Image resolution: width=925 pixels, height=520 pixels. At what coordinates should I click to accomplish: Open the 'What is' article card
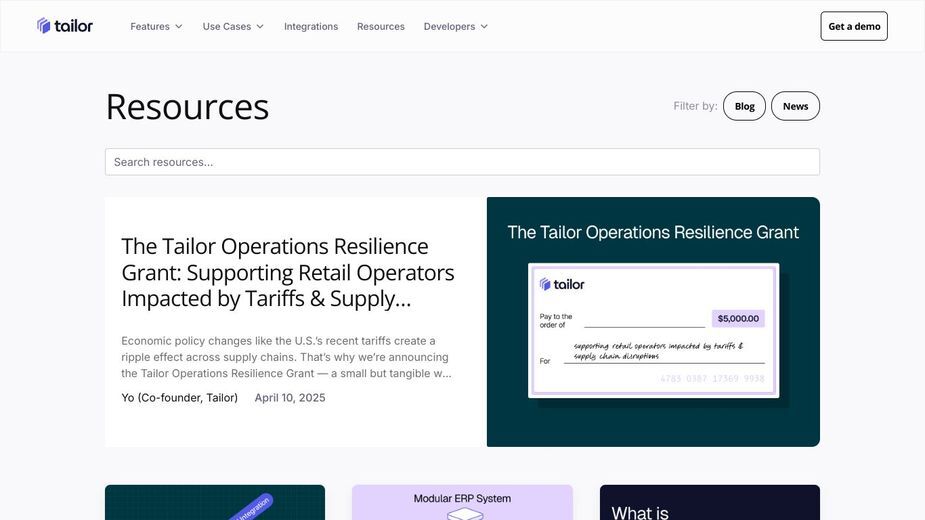coord(710,502)
